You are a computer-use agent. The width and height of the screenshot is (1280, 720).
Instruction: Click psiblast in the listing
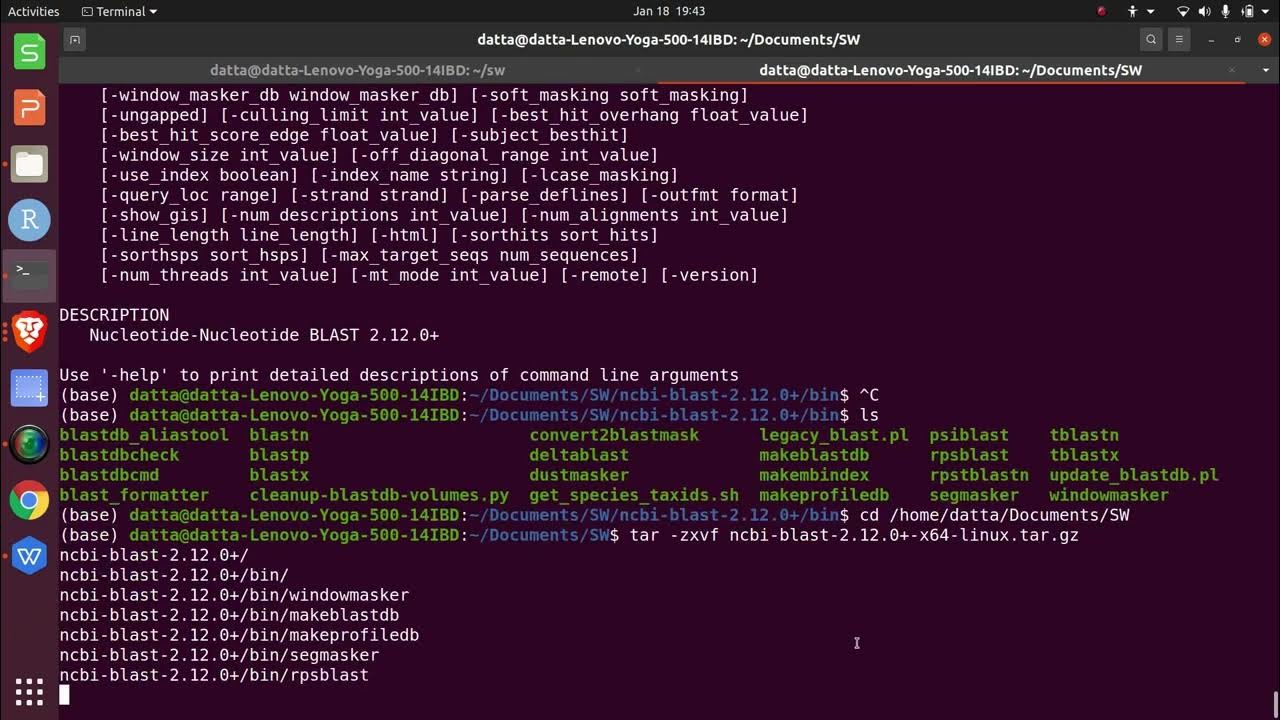[x=969, y=435]
